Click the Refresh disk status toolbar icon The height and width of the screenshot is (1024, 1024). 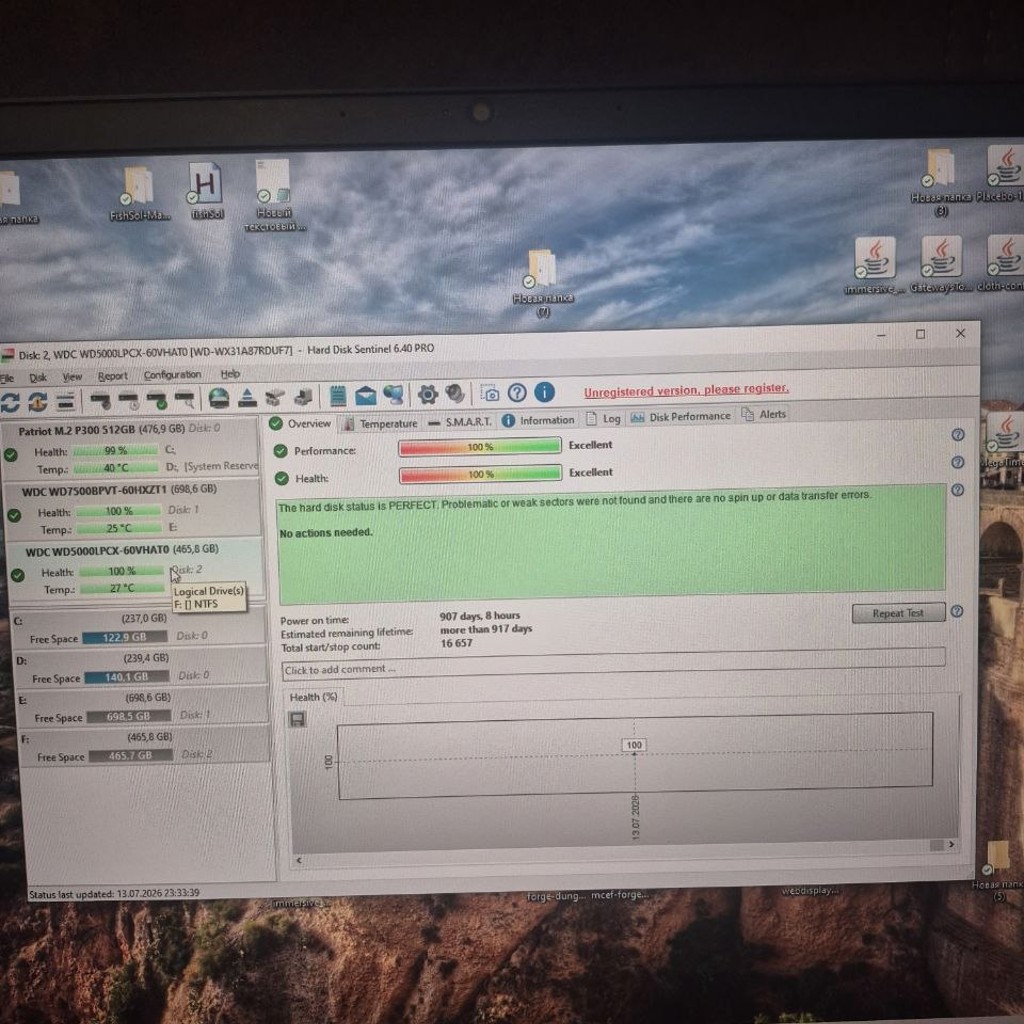[x=10, y=402]
